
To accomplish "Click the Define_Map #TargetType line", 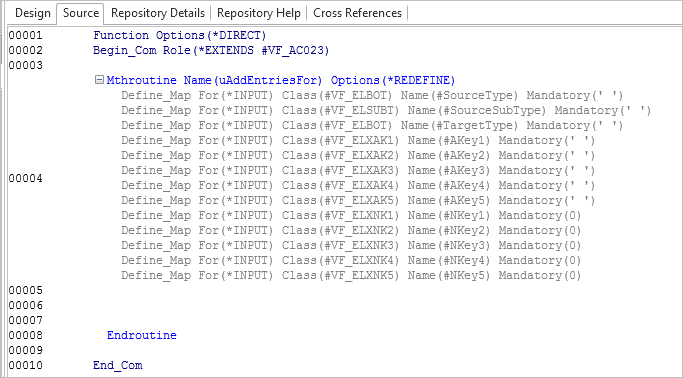I will [x=372, y=125].
